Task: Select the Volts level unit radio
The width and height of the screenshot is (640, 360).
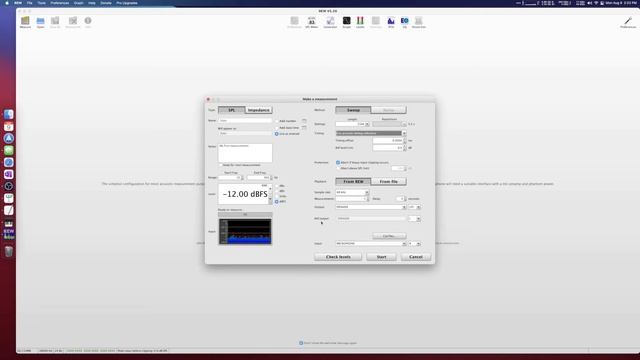Action: tap(277, 196)
